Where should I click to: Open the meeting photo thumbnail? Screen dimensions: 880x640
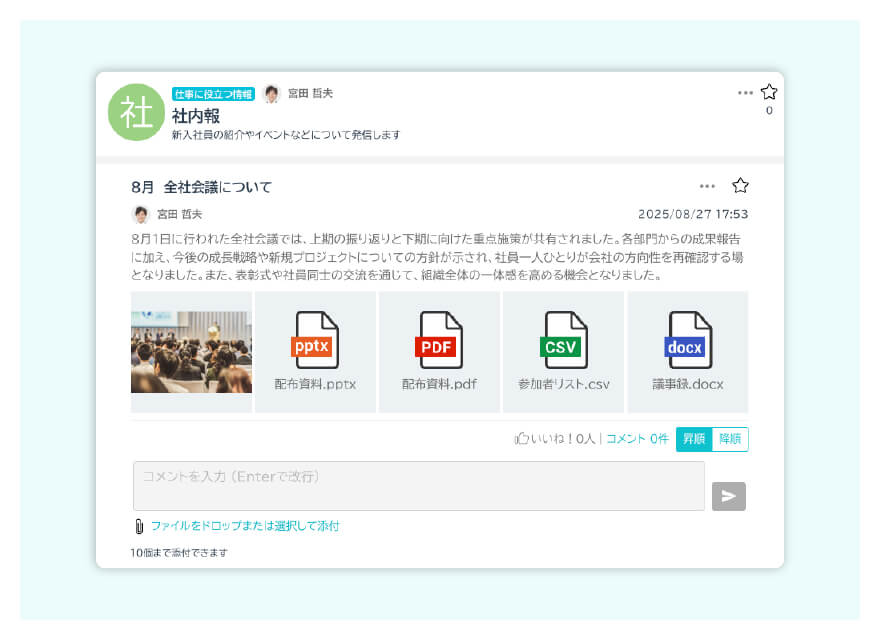pyautogui.click(x=191, y=352)
